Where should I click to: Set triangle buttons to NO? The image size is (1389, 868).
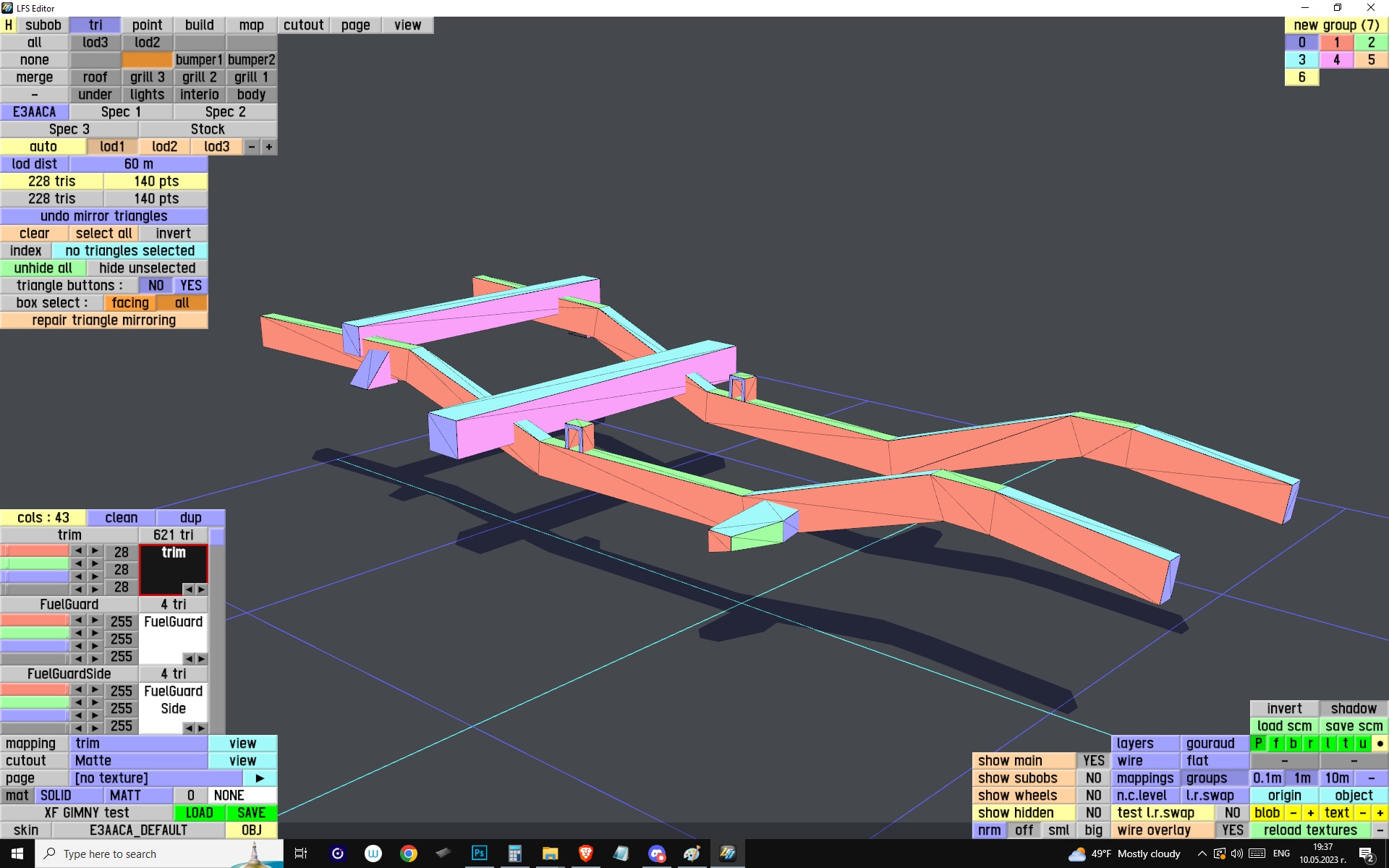[x=156, y=286]
